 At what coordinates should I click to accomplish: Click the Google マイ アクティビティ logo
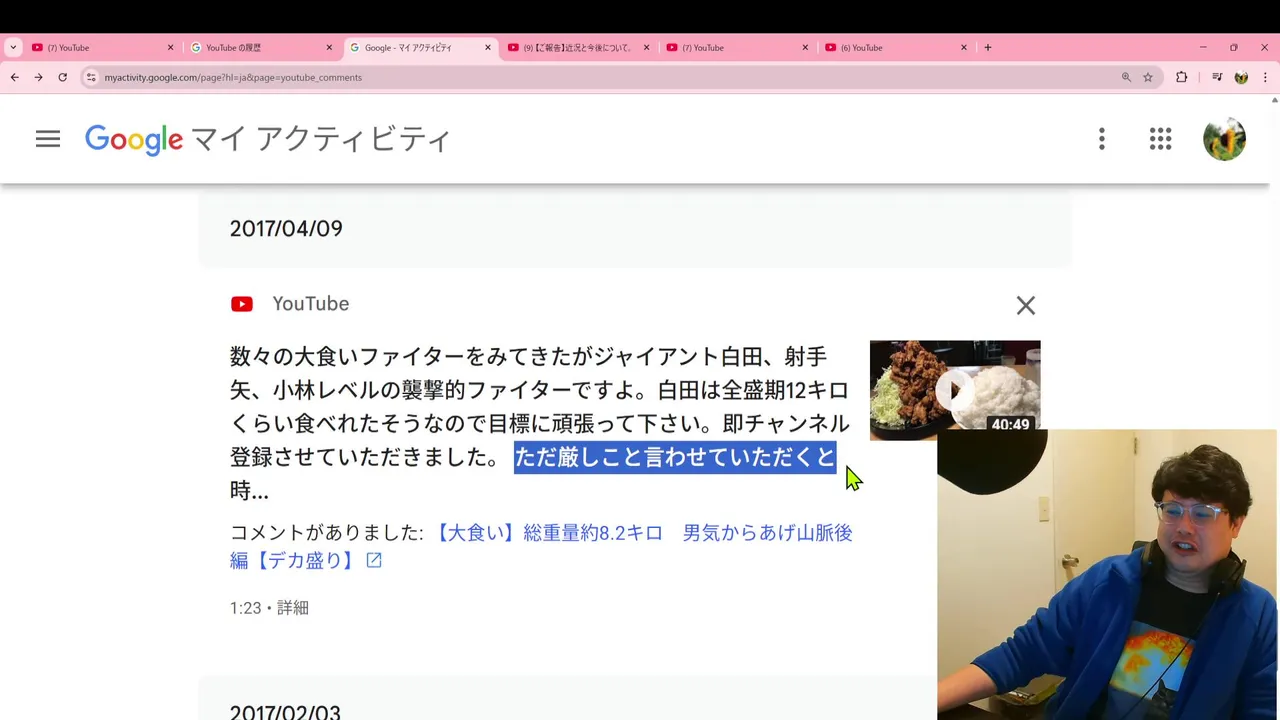tap(268, 139)
